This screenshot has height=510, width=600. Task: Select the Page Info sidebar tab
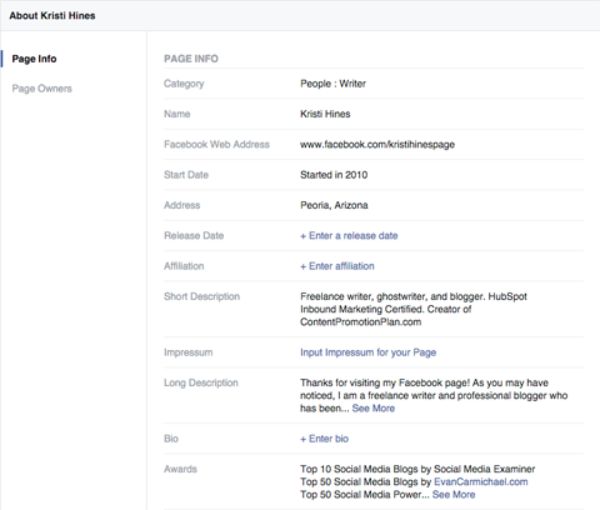[34, 59]
